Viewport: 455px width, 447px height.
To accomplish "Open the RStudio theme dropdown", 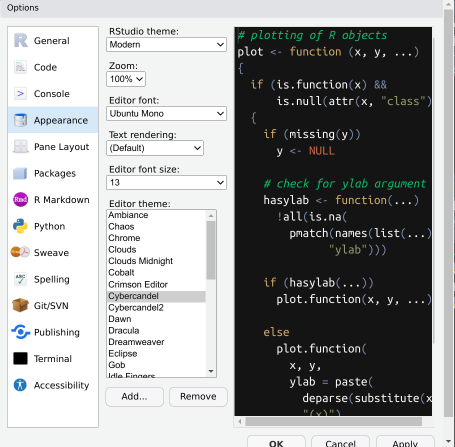I will click(x=166, y=45).
